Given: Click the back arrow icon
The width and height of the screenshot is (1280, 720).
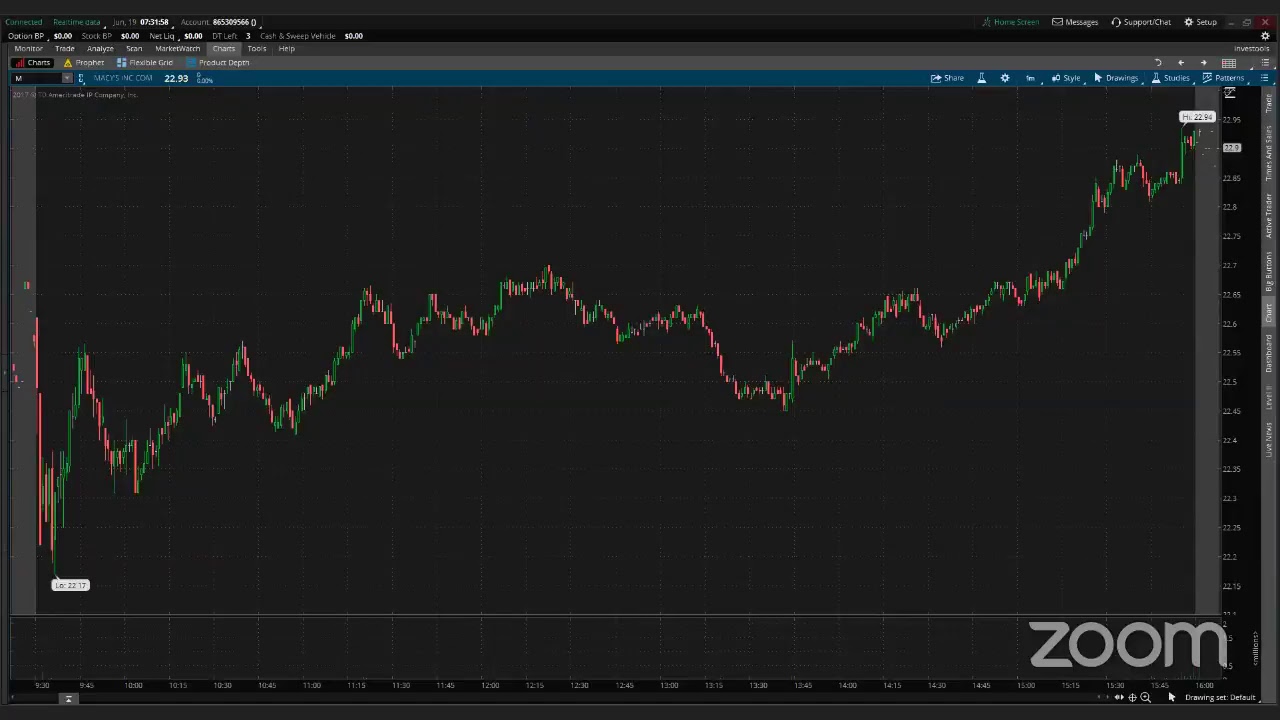Looking at the screenshot, I should [1181, 63].
